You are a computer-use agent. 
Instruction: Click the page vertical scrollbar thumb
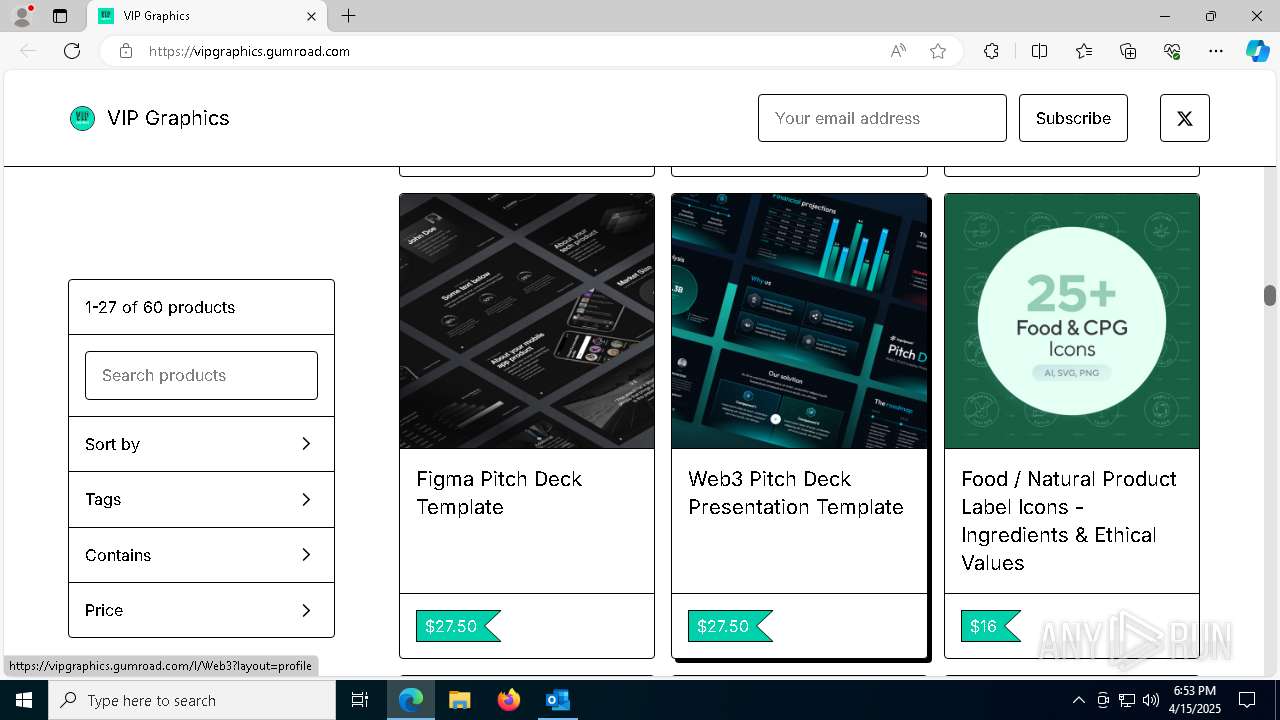[x=1270, y=295]
